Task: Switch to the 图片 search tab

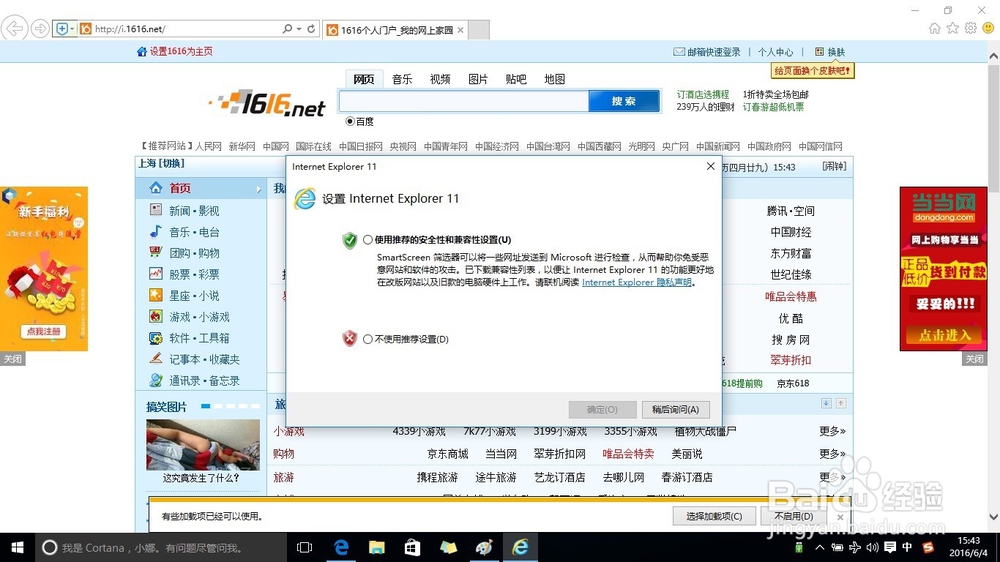Action: [478, 79]
